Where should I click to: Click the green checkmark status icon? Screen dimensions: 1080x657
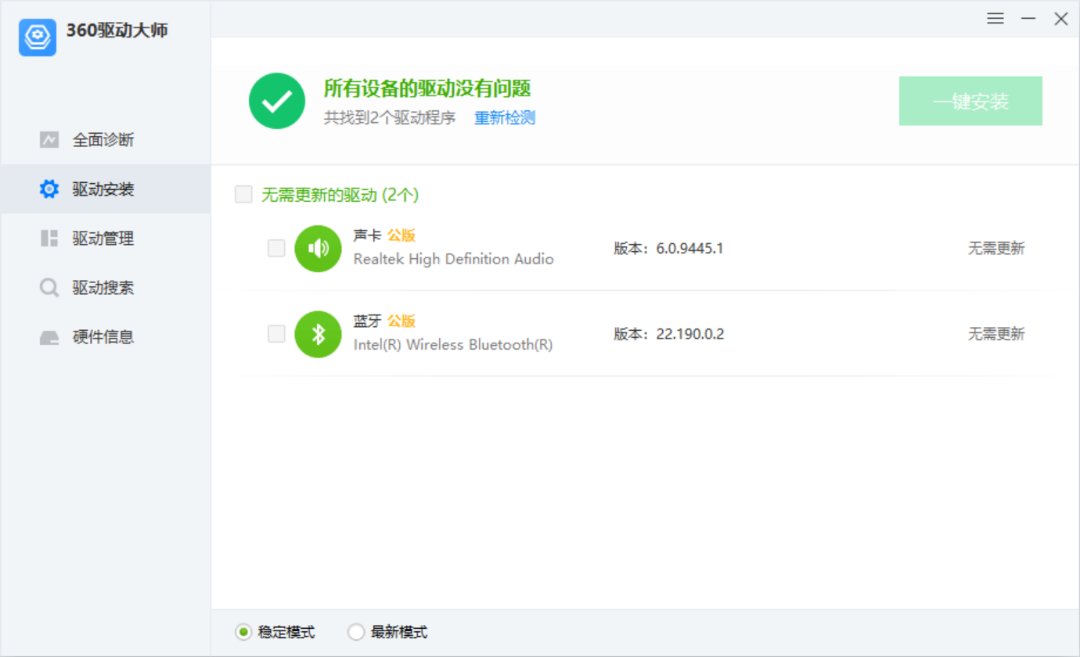pos(277,101)
